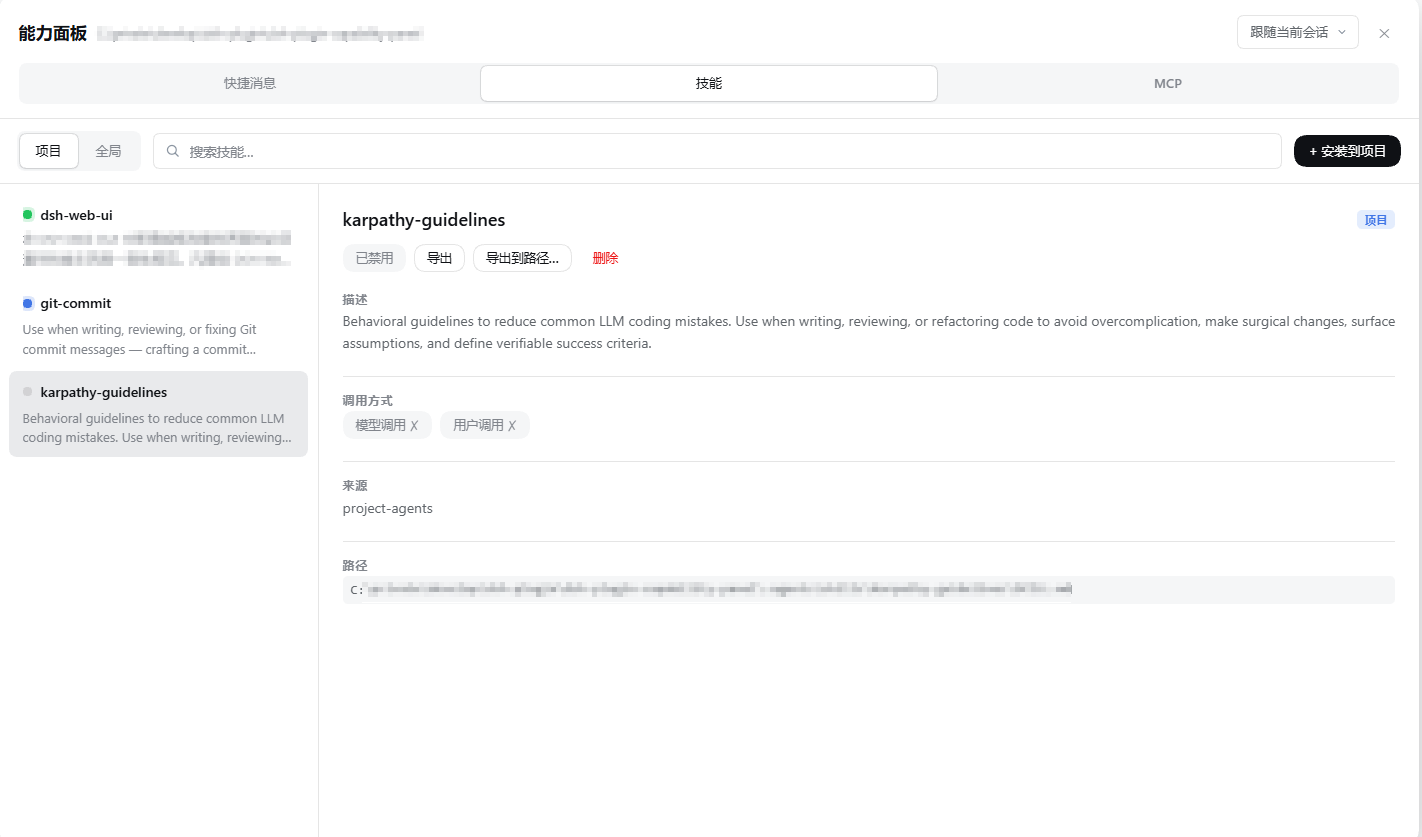Click the project-agents source text
Image resolution: width=1422 pixels, height=837 pixels.
point(388,508)
